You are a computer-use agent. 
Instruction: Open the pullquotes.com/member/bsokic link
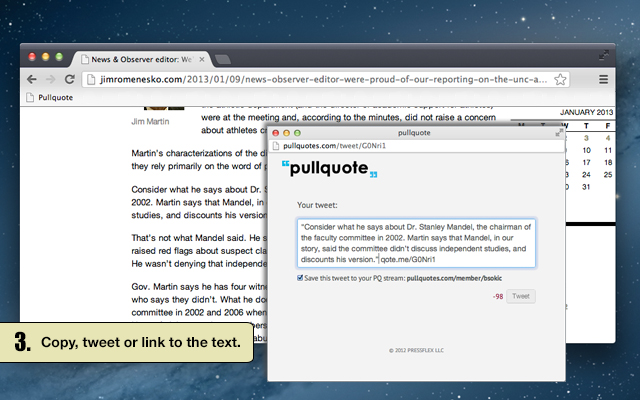pyautogui.click(x=454, y=278)
